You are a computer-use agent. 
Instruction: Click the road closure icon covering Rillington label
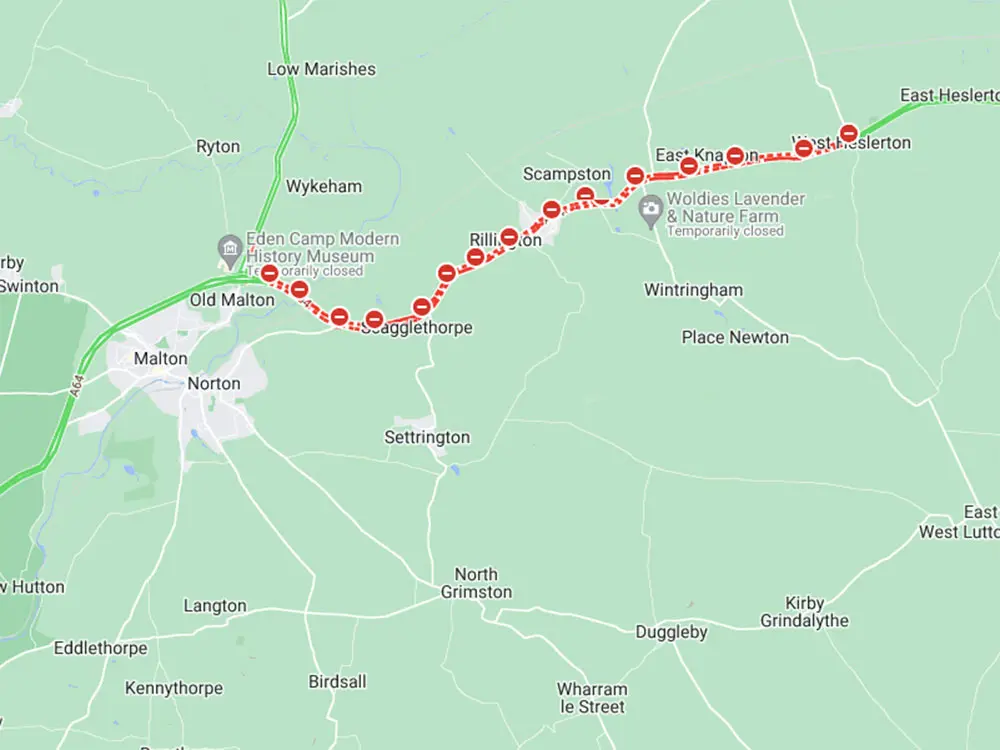click(x=509, y=237)
